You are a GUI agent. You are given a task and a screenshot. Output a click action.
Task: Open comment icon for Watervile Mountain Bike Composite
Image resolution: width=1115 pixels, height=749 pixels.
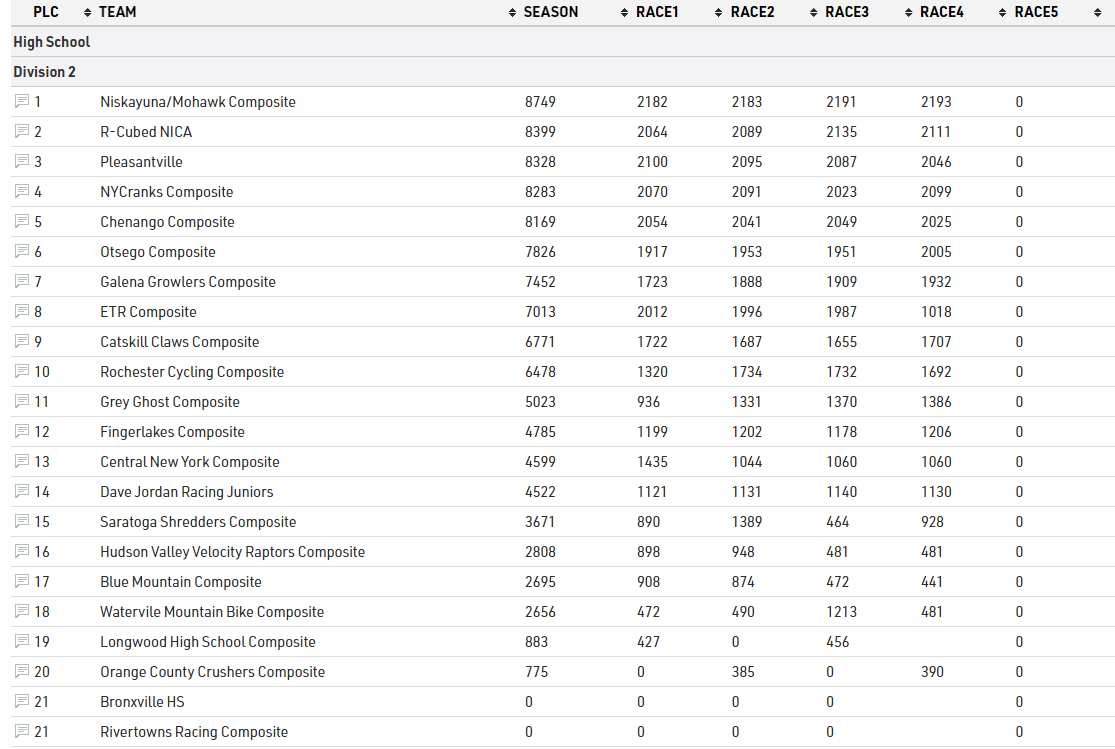click(x=22, y=611)
